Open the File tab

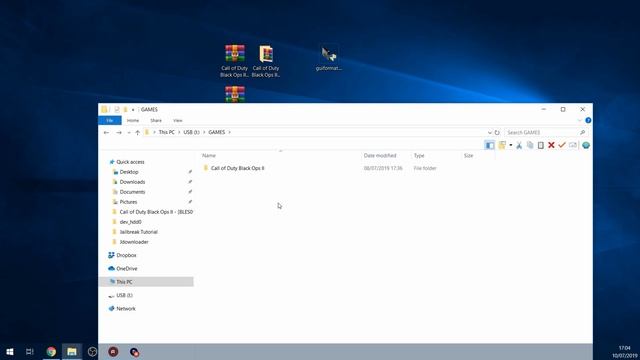click(110, 120)
